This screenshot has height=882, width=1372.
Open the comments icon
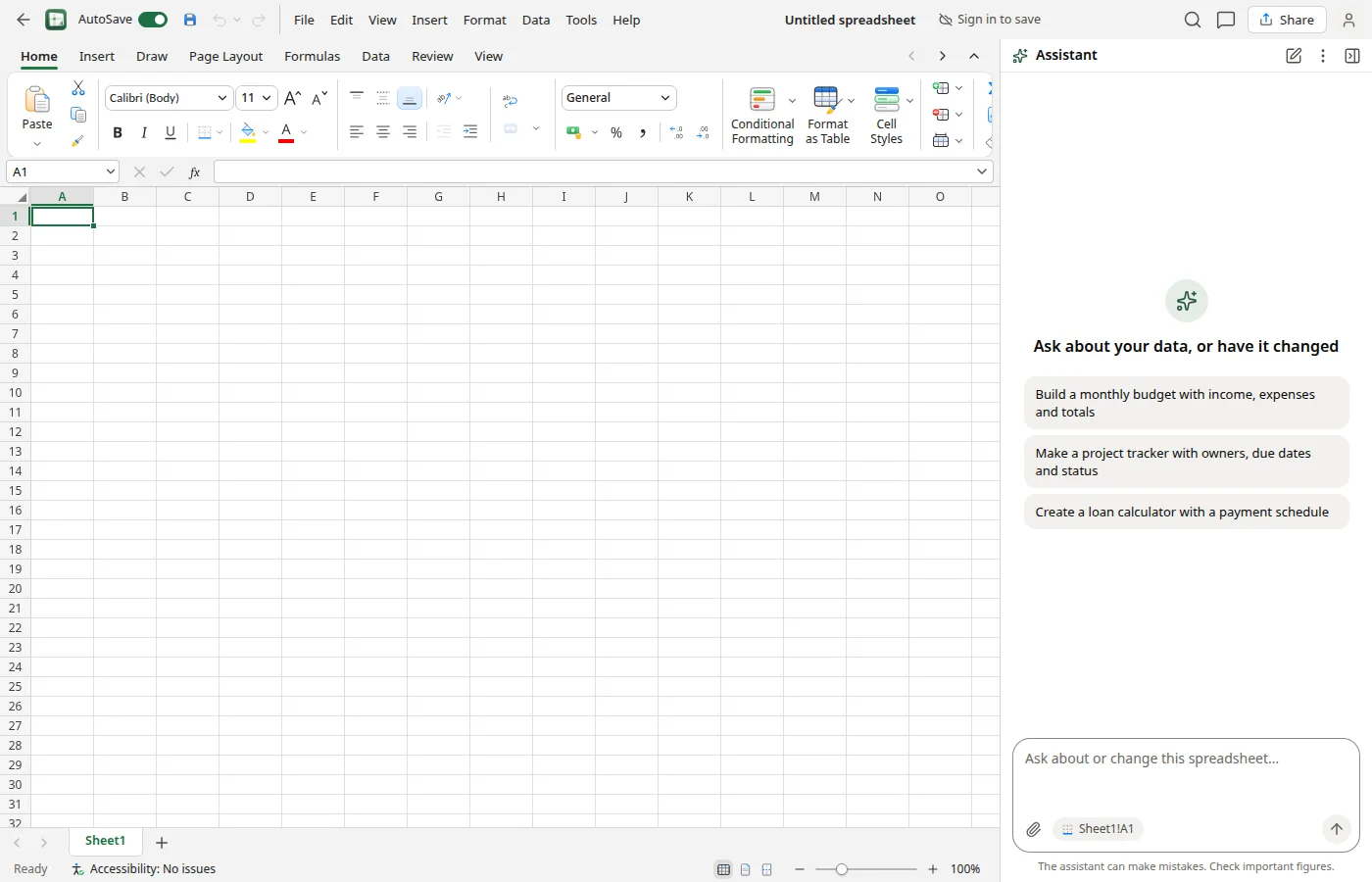click(x=1226, y=20)
